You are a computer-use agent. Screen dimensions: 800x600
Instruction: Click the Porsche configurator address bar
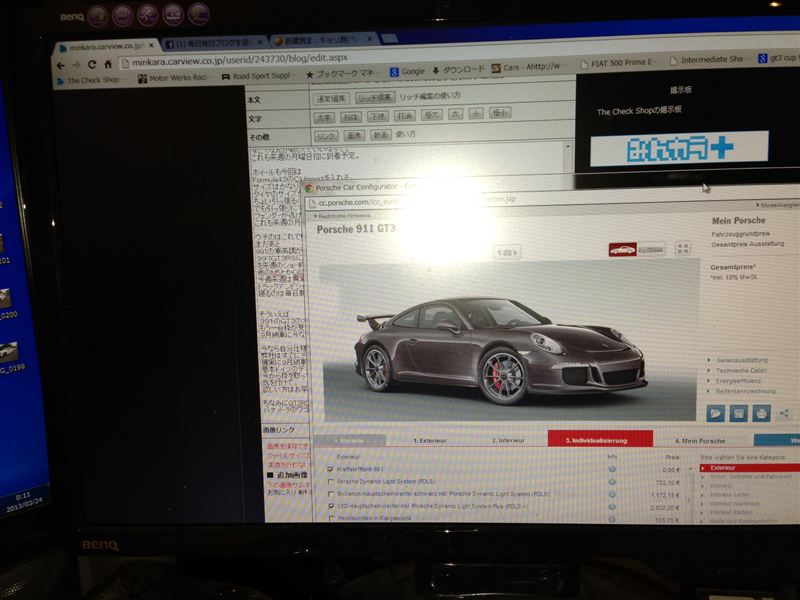551,201
